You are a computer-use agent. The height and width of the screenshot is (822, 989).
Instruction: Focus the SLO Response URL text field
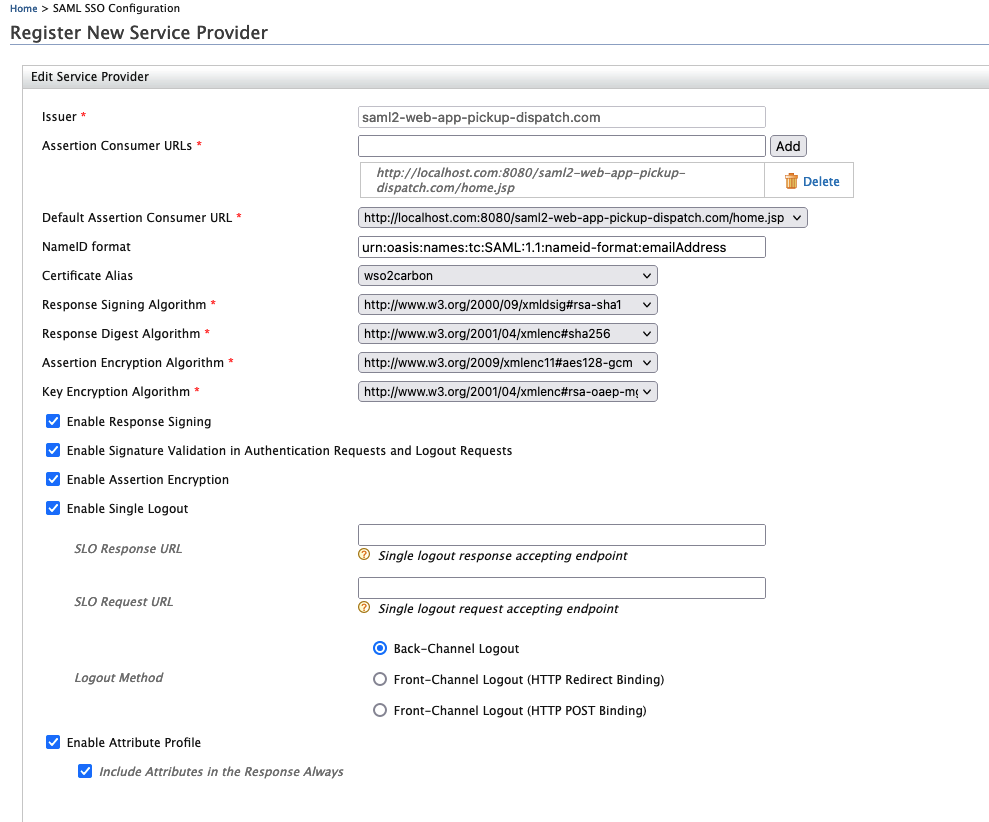point(561,535)
